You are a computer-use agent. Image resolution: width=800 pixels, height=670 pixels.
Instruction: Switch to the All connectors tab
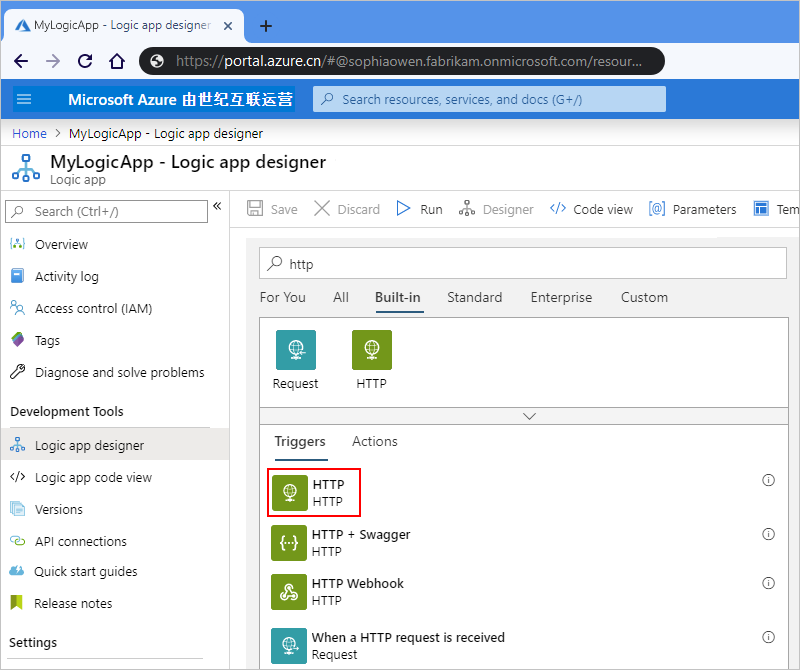pos(341,297)
